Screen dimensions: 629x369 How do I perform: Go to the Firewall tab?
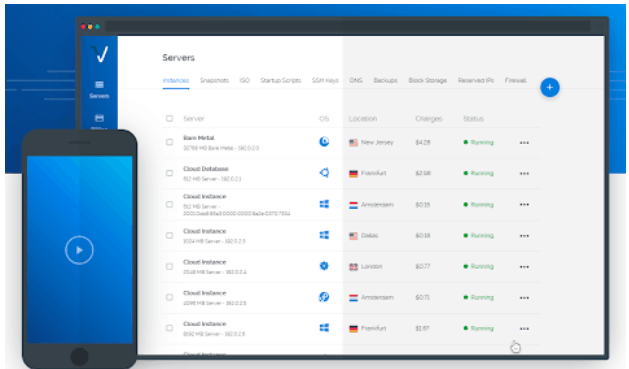coord(515,80)
